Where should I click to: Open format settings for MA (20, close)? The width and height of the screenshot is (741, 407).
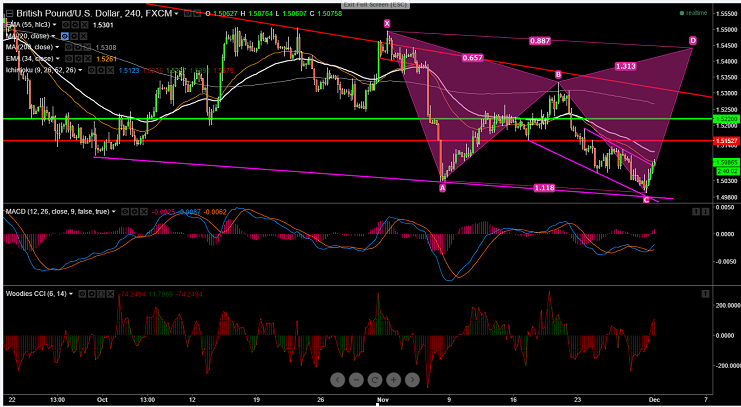pyautogui.click(x=74, y=36)
